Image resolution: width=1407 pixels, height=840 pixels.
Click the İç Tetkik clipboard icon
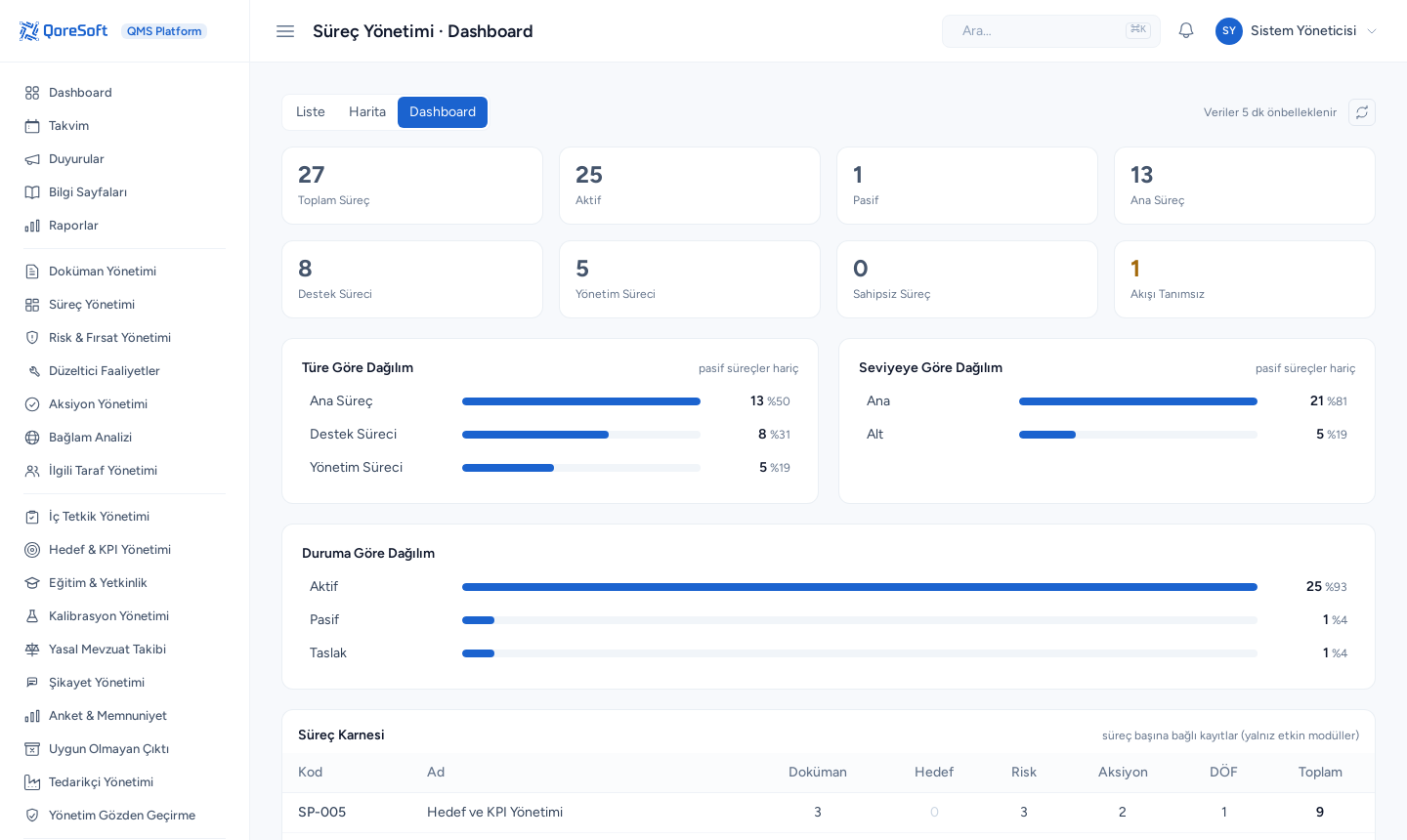pos(32,517)
